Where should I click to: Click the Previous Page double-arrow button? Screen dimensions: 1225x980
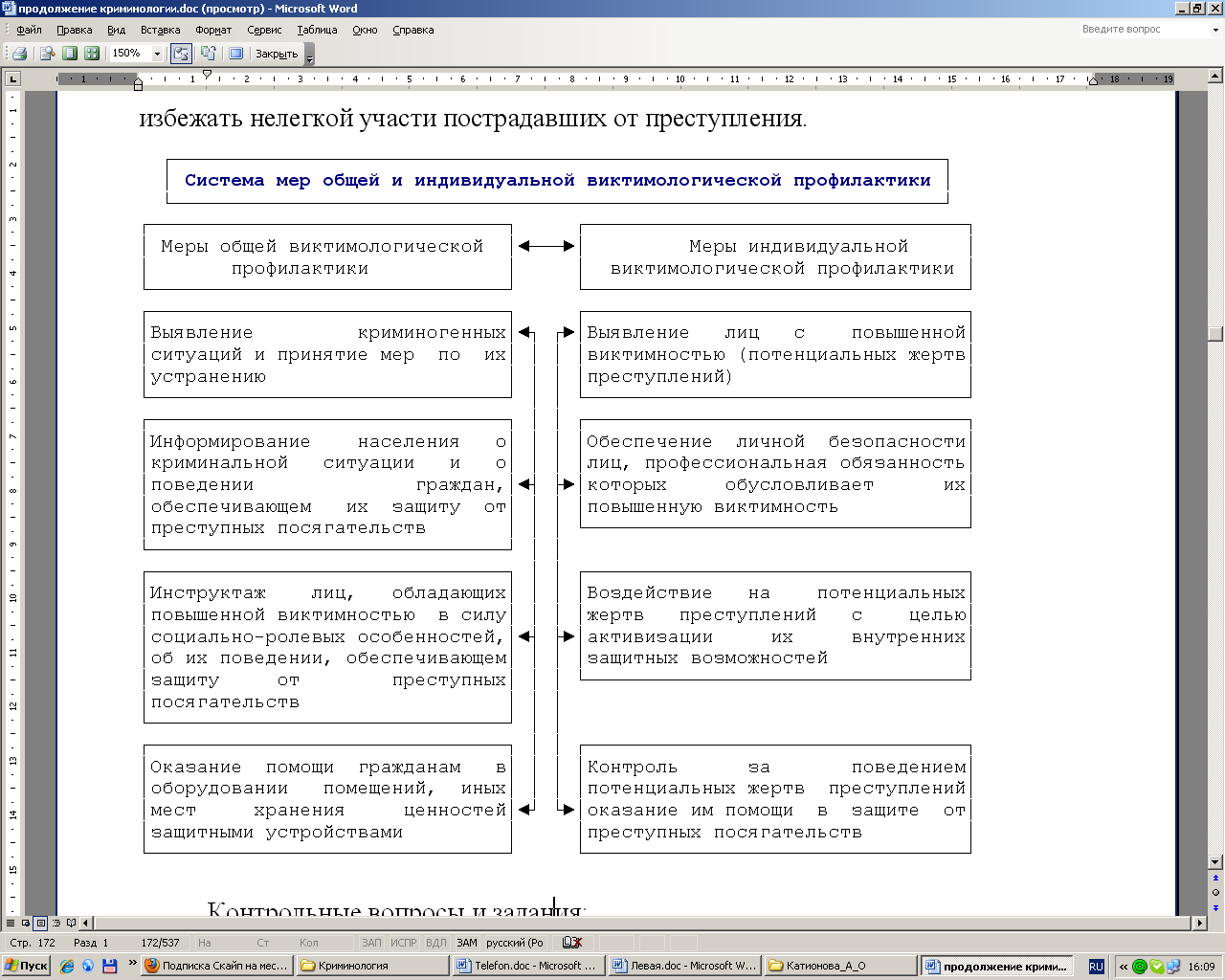point(1215,878)
